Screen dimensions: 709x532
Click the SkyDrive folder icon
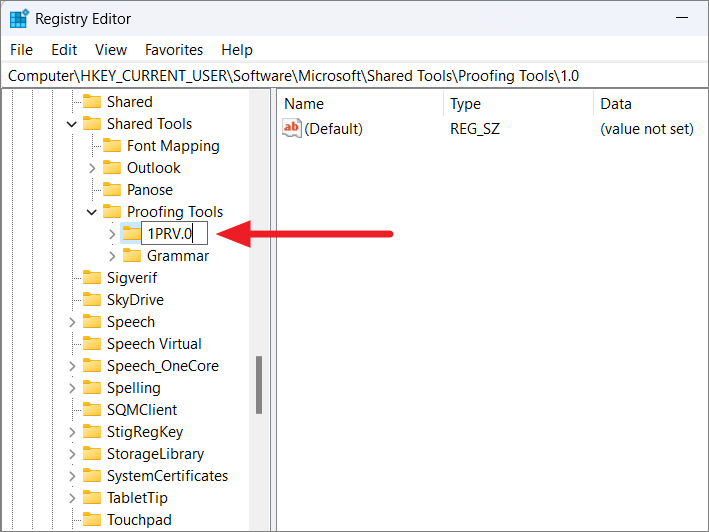[92, 300]
